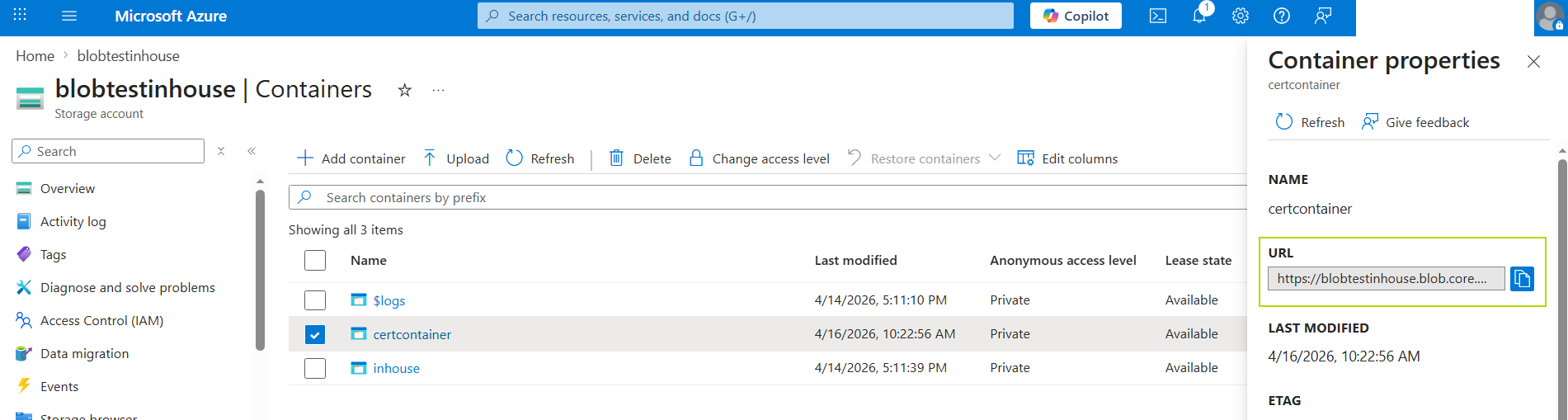Click the $logs container folder icon
The image size is (1568, 420).
358,300
